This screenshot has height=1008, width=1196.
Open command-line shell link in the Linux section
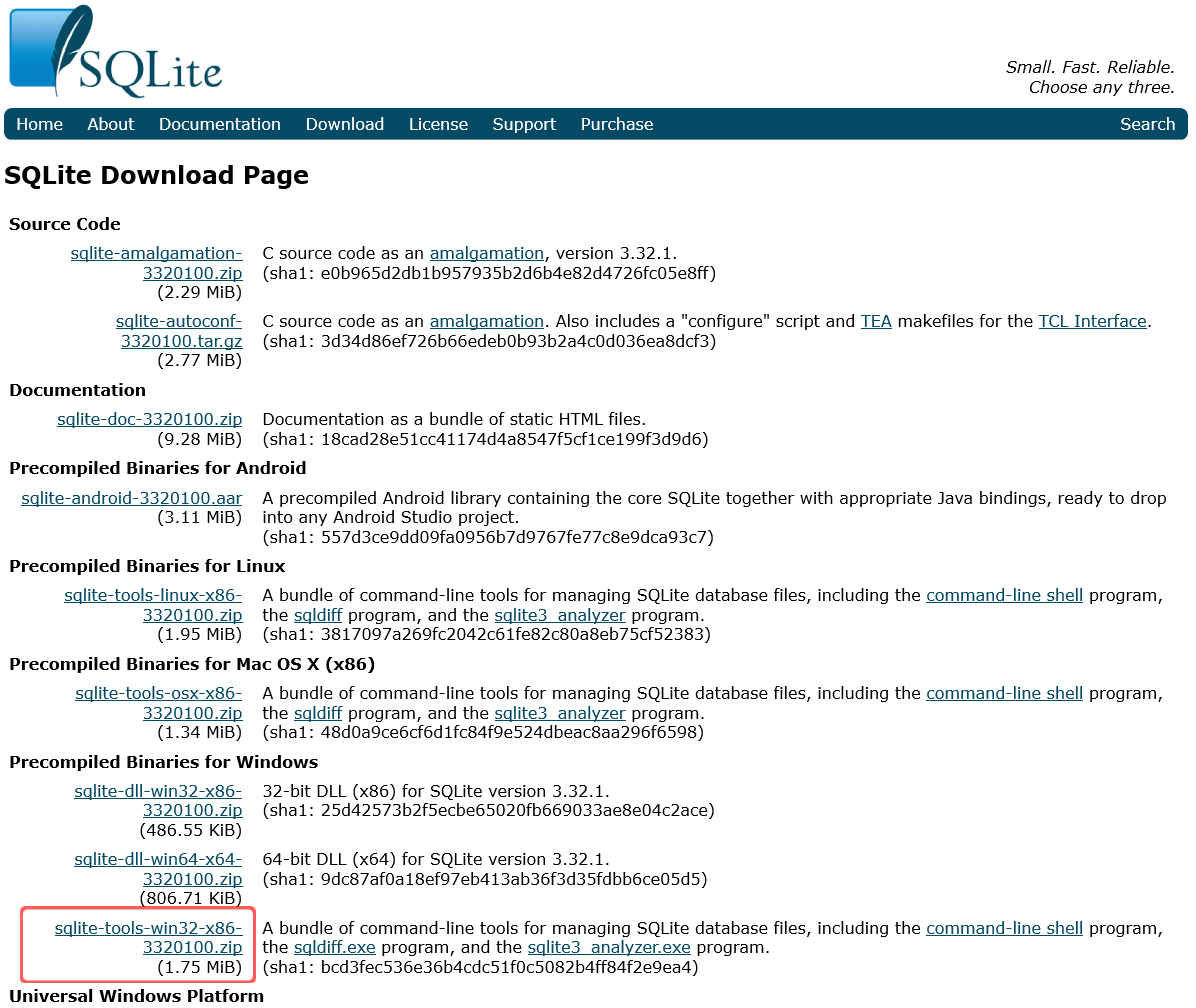pos(1004,595)
